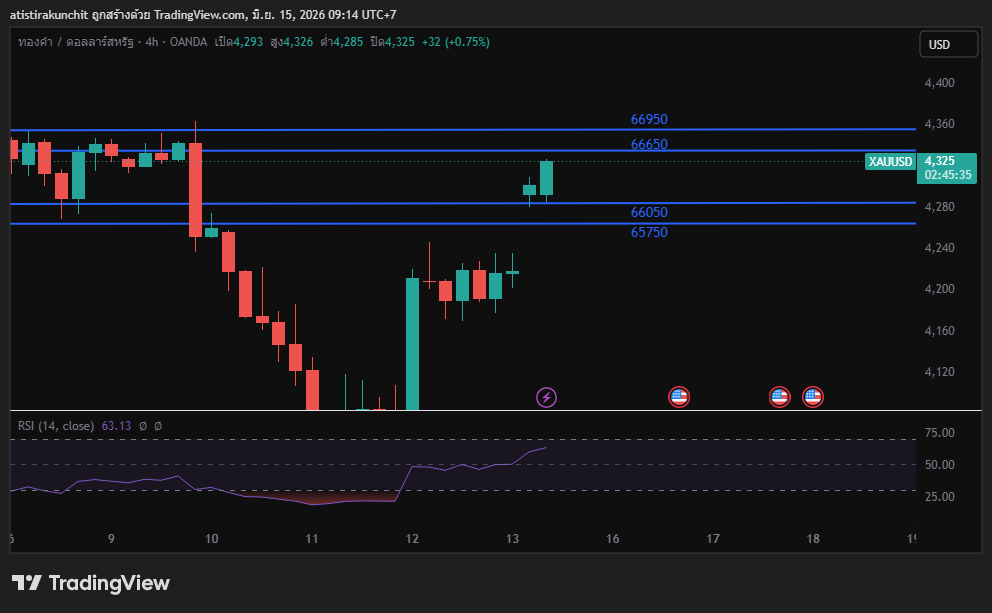The width and height of the screenshot is (992, 613).
Task: Click date 11 on the time axis
Action: pos(312,539)
